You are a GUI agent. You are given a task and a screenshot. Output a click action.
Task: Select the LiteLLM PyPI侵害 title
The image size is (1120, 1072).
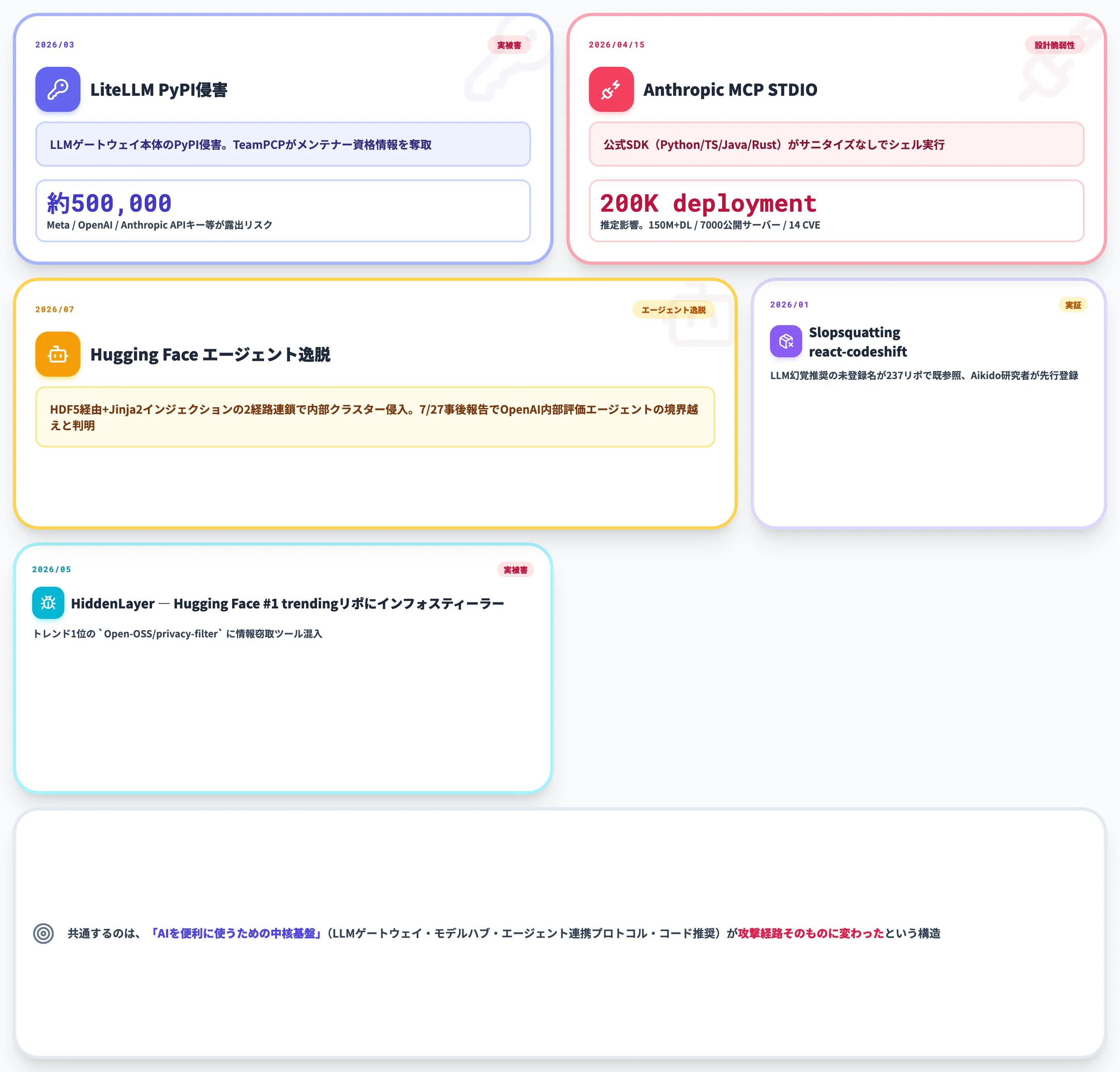159,90
